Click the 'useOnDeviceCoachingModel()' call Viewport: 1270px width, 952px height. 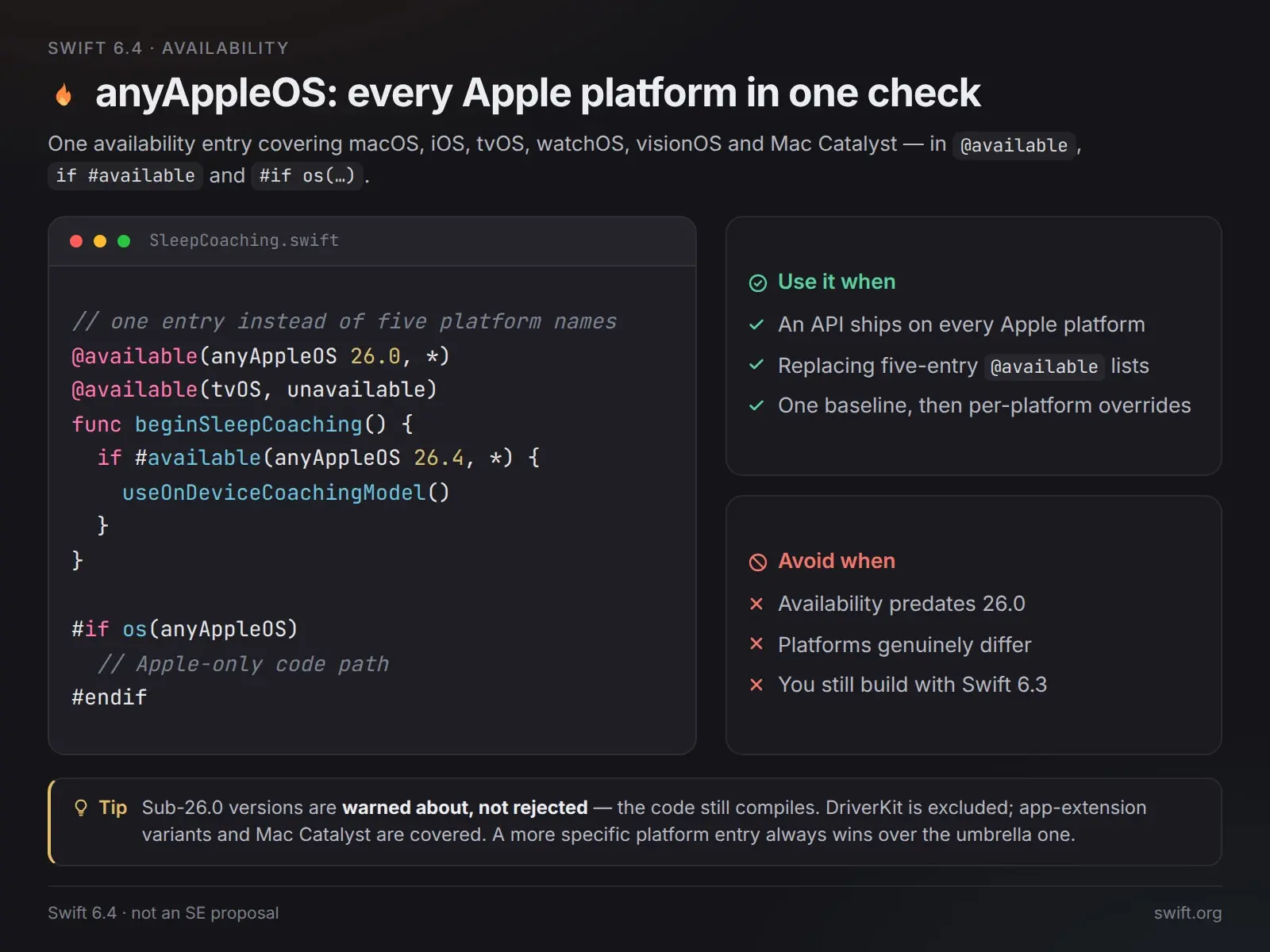[286, 493]
